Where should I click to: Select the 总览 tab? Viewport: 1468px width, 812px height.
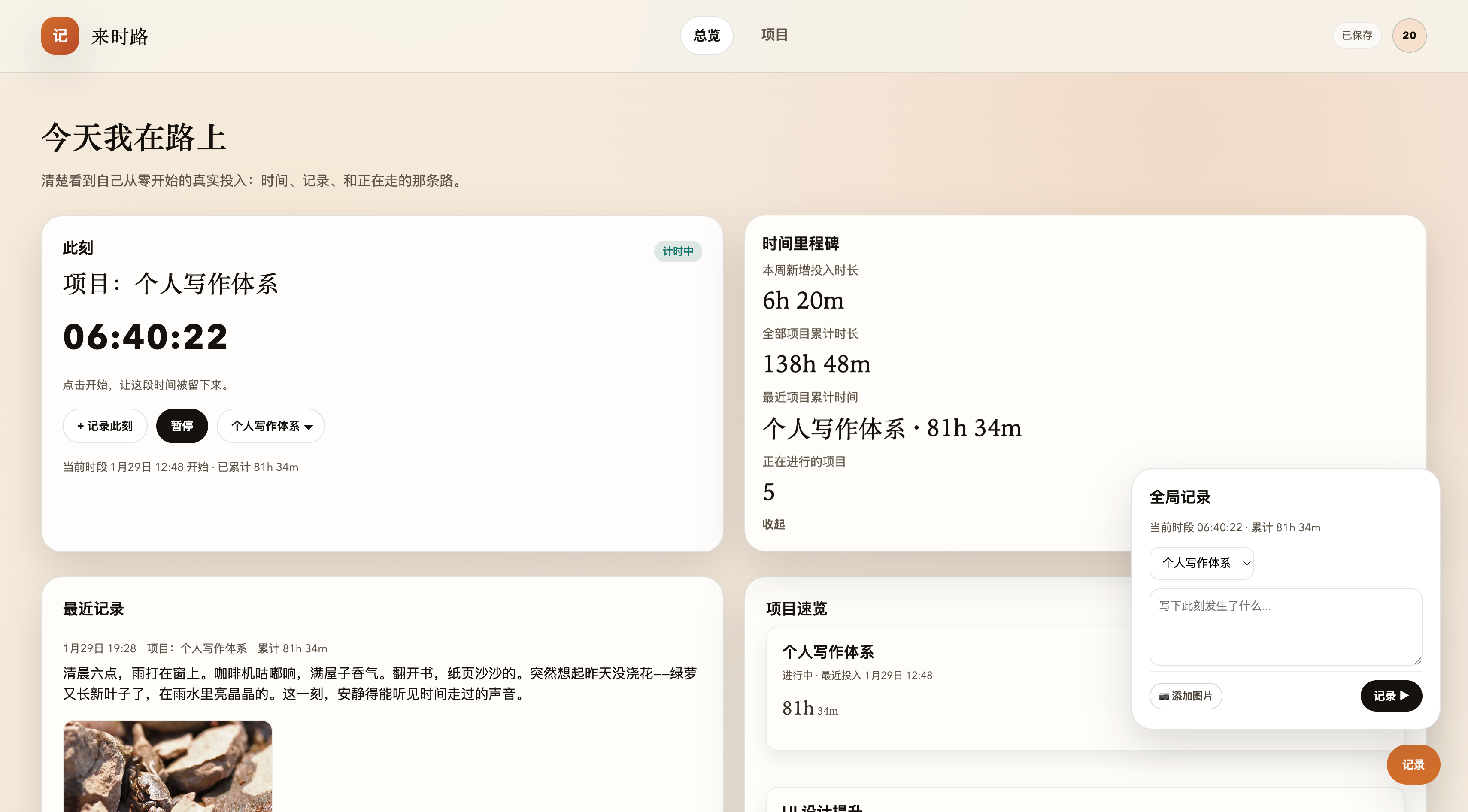coord(707,35)
